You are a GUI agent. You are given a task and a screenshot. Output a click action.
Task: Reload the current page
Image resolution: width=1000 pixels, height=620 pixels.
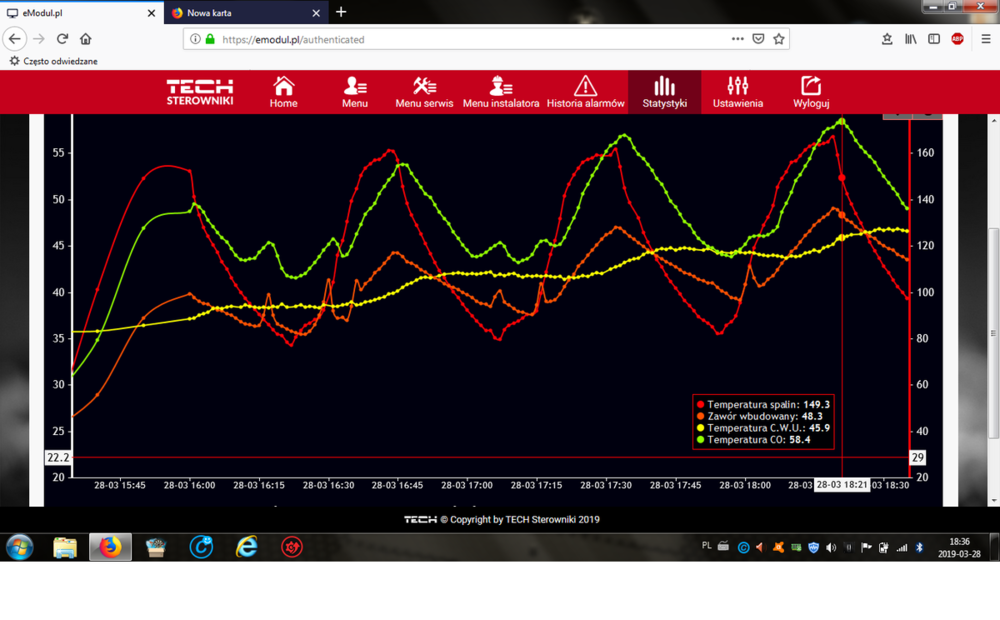tap(62, 39)
